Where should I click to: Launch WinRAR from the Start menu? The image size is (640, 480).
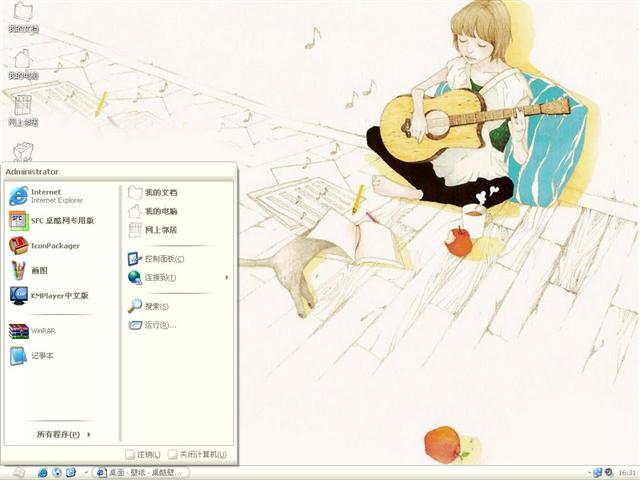(x=62, y=331)
